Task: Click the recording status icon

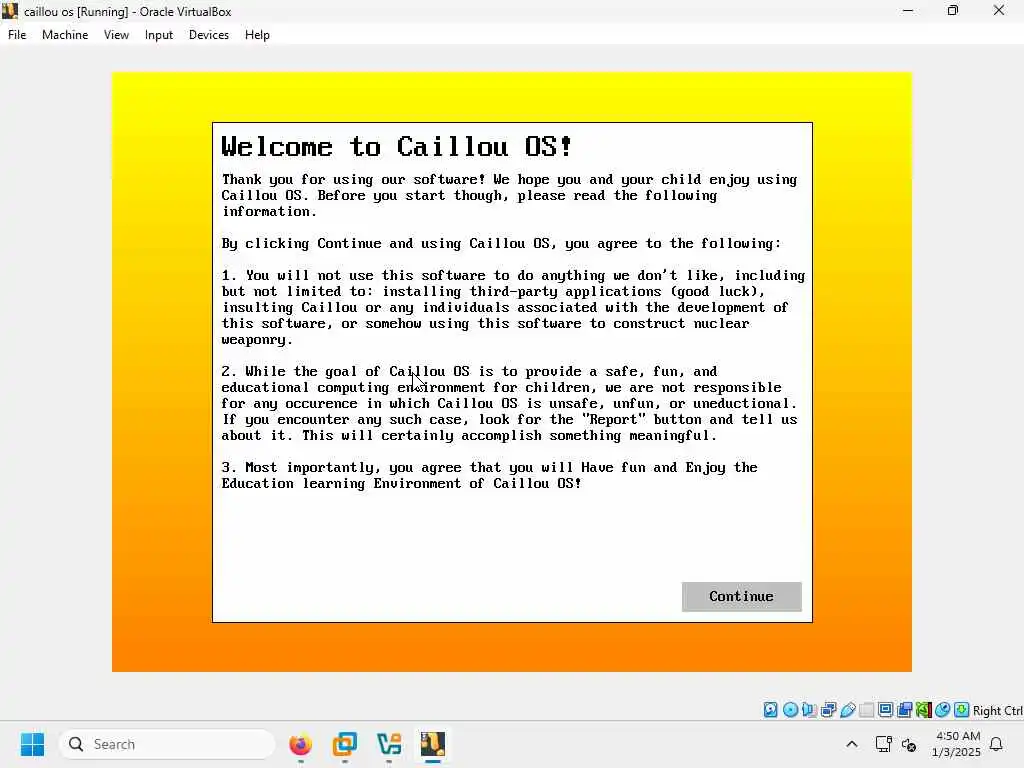Action: click(904, 710)
